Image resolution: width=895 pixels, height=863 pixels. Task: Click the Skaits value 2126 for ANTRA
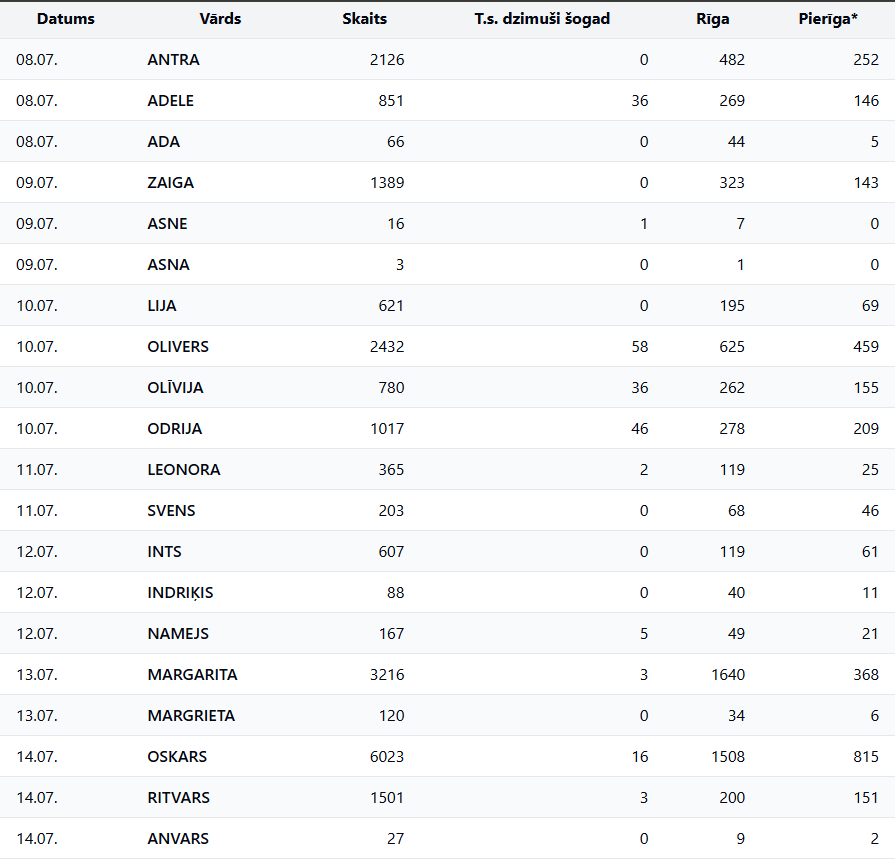(387, 59)
